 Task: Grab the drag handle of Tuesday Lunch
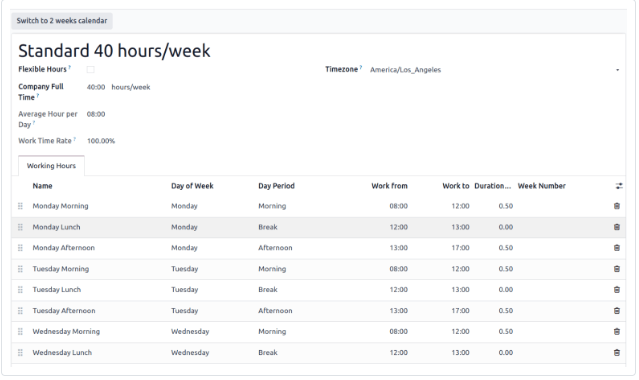click(x=20, y=290)
